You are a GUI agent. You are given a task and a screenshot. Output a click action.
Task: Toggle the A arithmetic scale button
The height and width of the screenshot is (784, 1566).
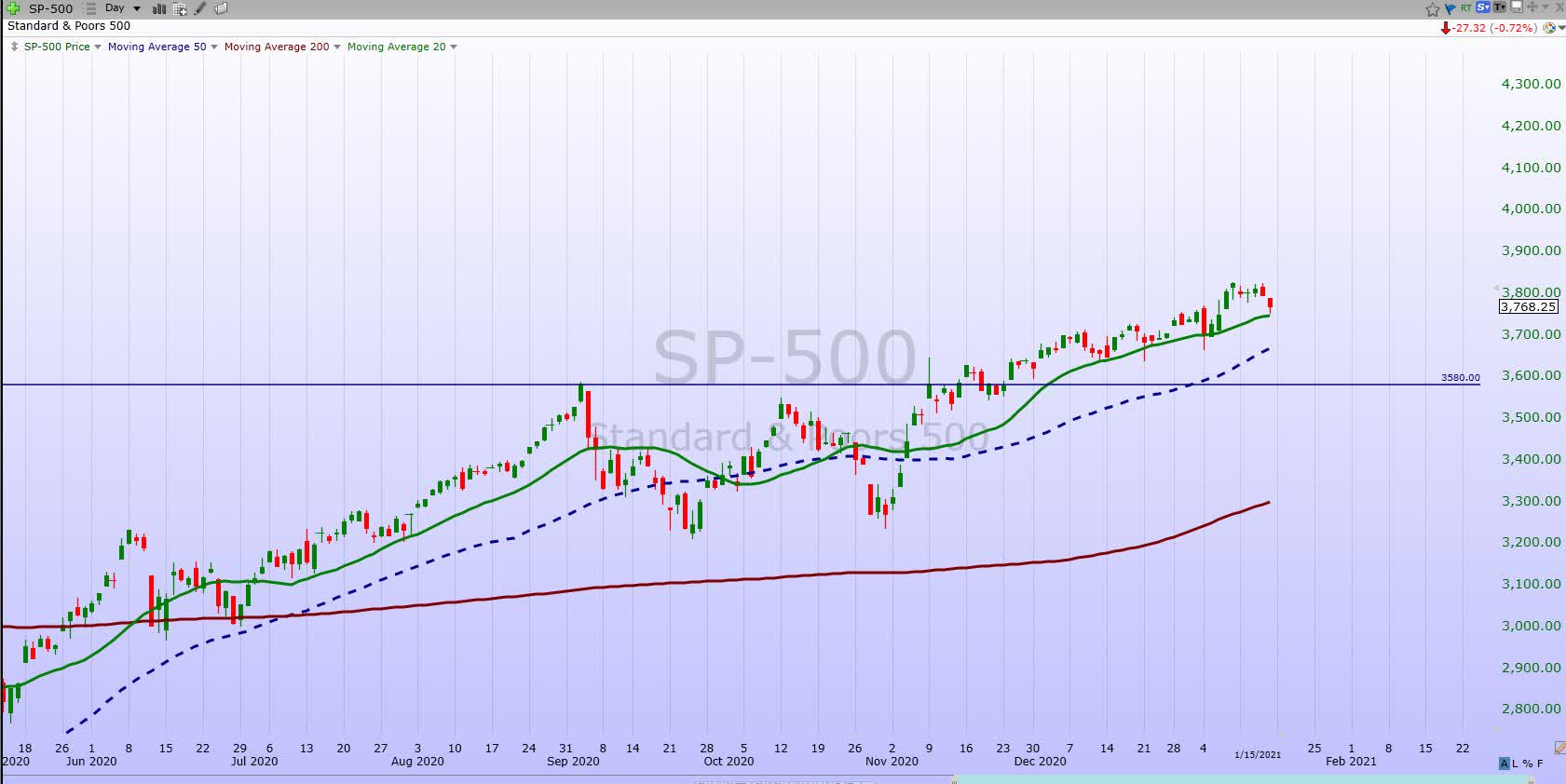click(1504, 764)
